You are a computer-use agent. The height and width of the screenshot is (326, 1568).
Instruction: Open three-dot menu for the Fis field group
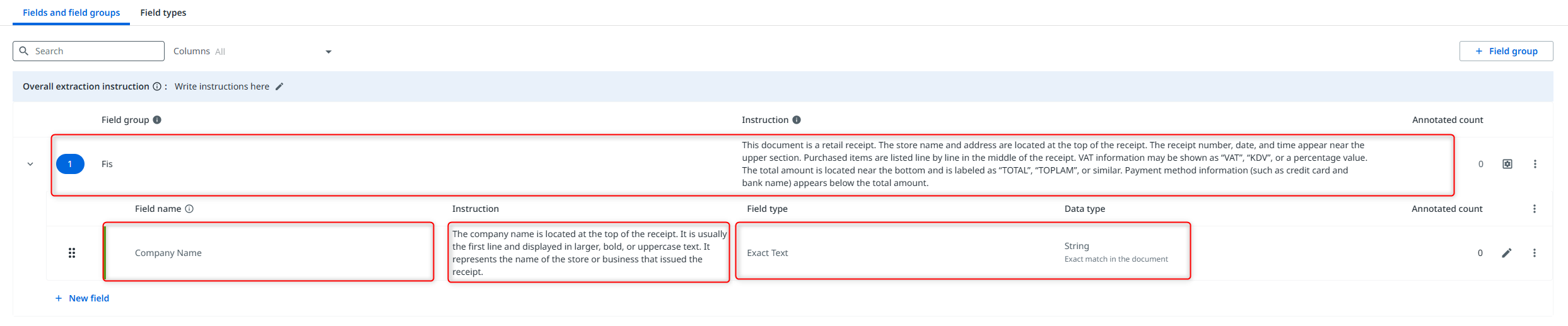tap(1535, 164)
